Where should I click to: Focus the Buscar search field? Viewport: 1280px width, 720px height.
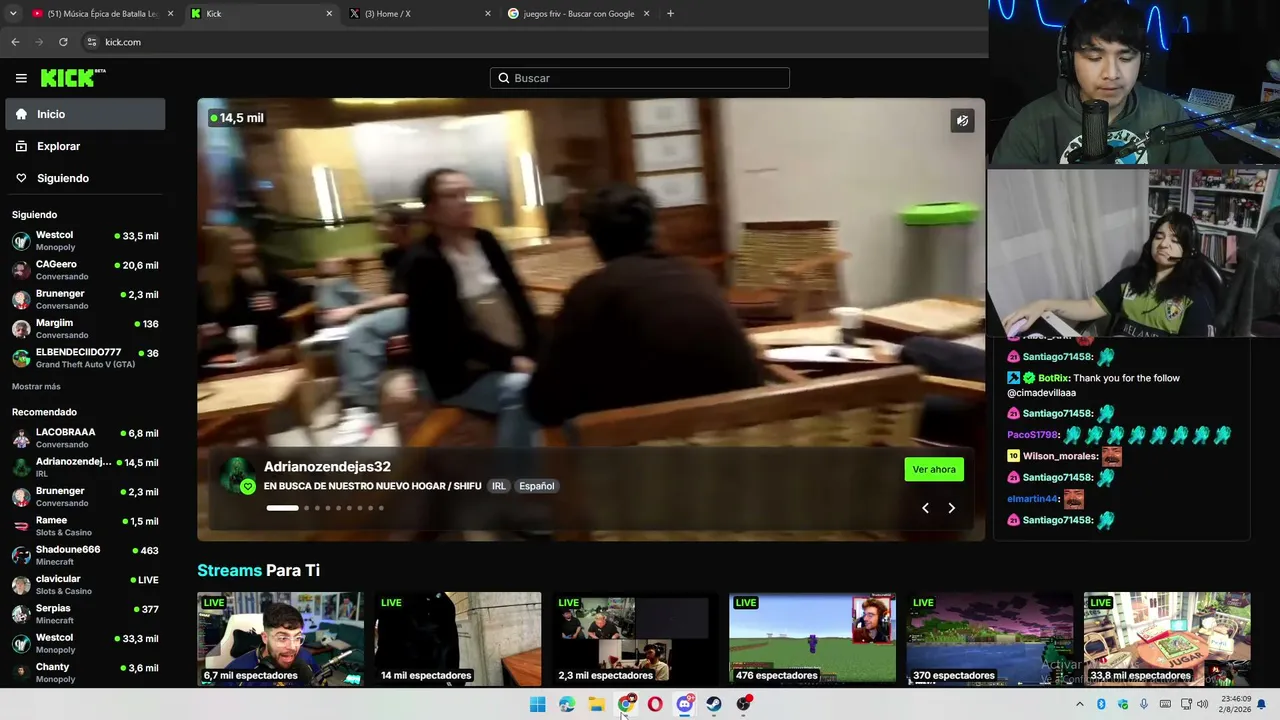point(640,78)
